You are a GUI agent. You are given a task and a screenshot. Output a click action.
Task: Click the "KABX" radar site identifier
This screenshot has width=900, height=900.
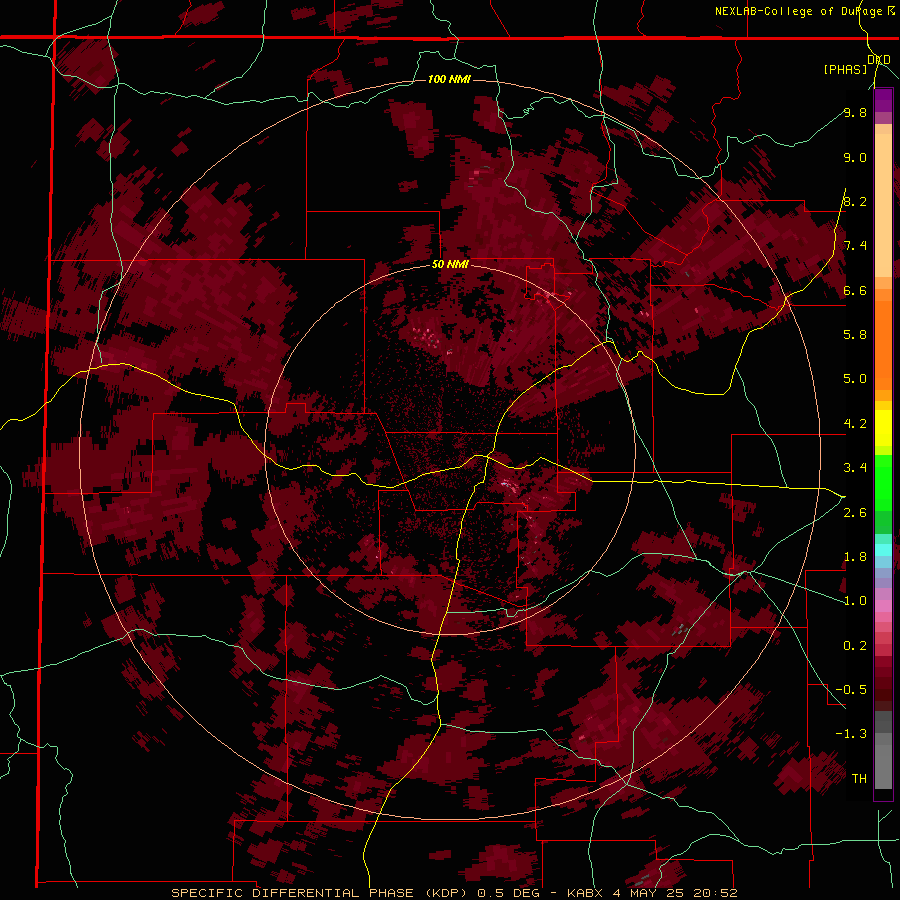coord(584,893)
